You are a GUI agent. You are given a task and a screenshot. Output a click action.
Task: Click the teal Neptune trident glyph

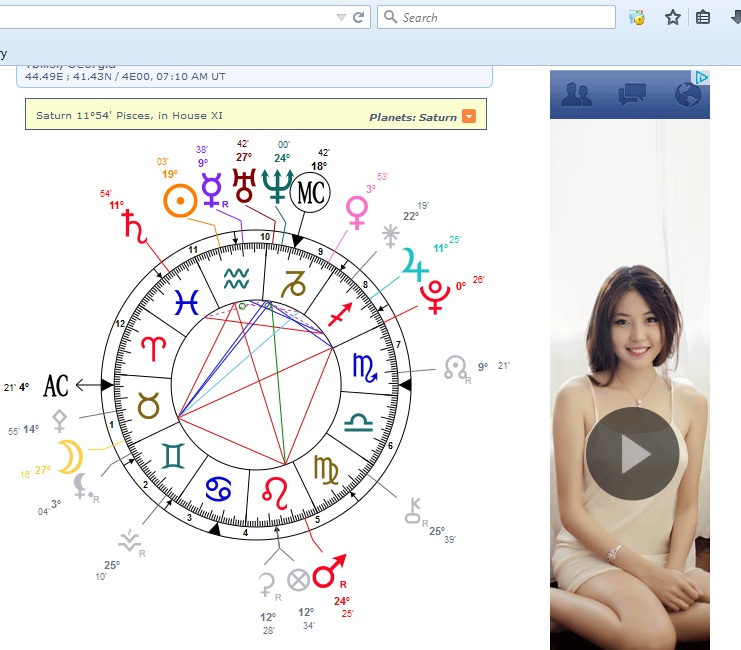pos(277,186)
